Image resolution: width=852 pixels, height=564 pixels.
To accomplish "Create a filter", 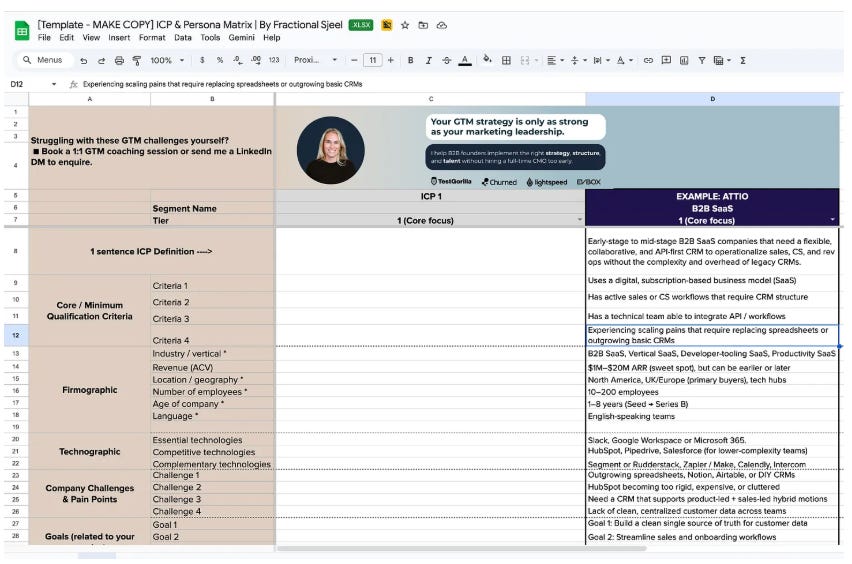I will click(x=702, y=60).
